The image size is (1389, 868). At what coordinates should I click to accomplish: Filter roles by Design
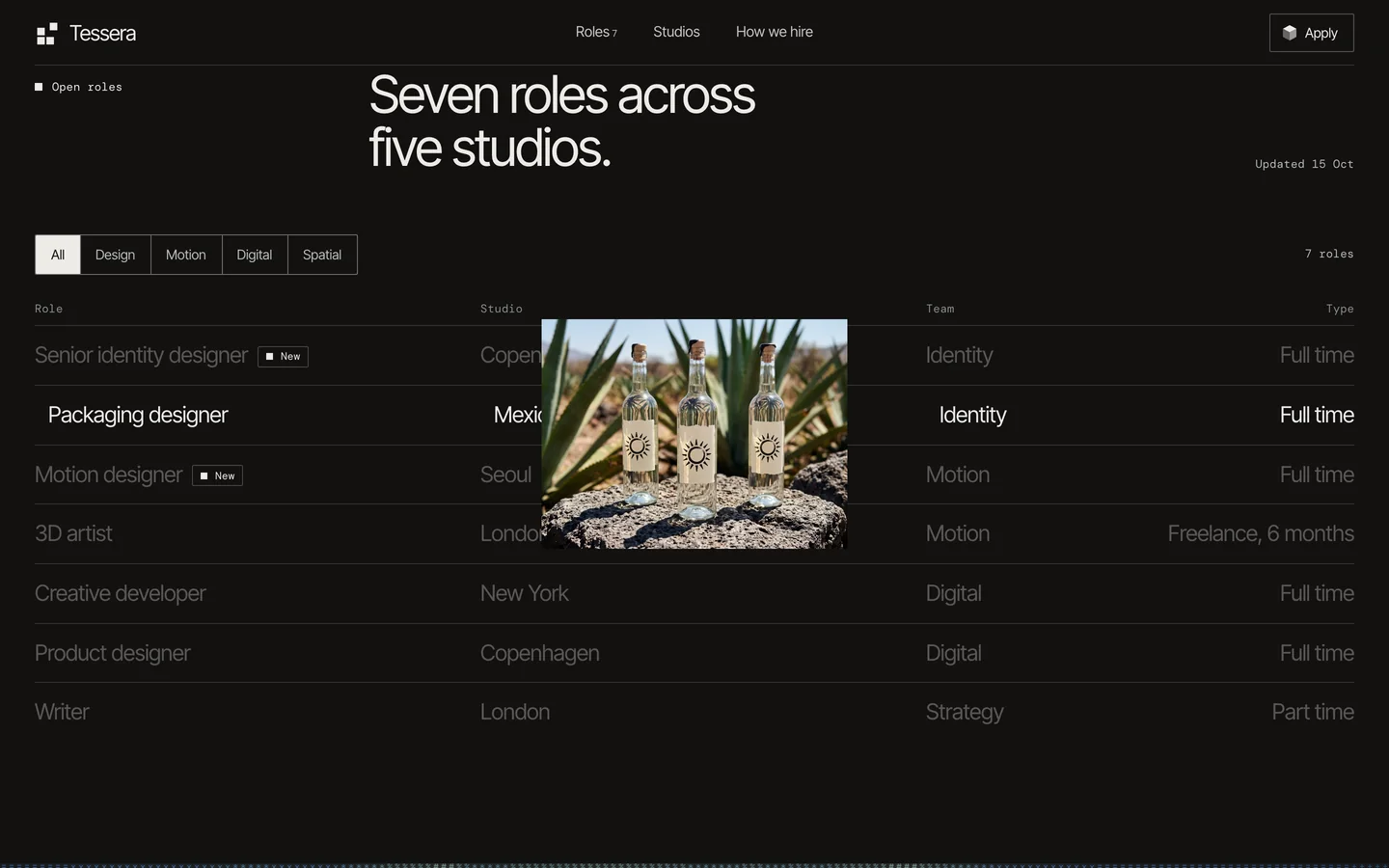[115, 255]
